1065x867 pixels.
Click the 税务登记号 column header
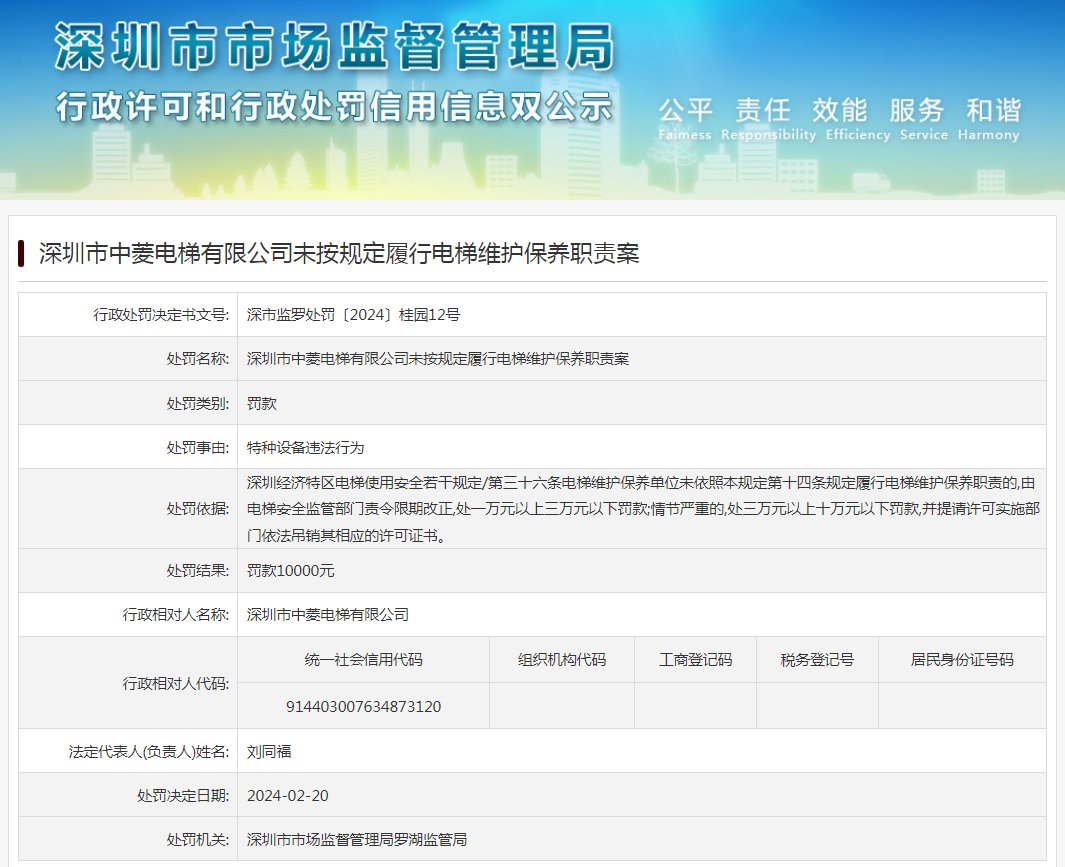817,660
